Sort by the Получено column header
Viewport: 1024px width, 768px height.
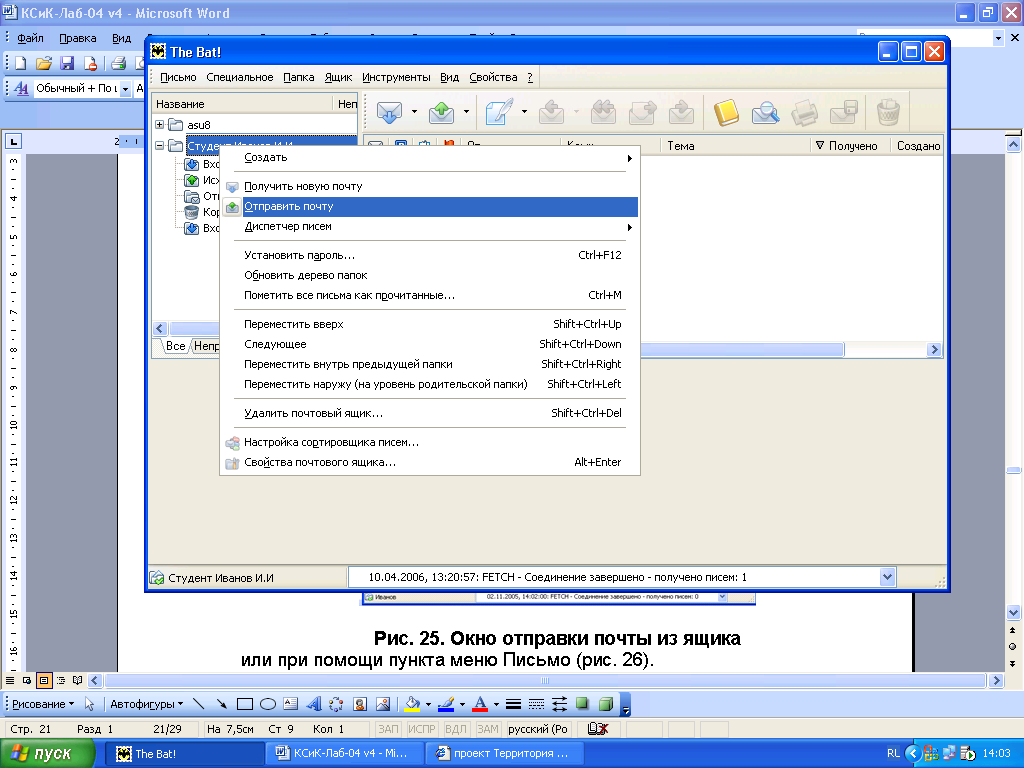point(850,146)
